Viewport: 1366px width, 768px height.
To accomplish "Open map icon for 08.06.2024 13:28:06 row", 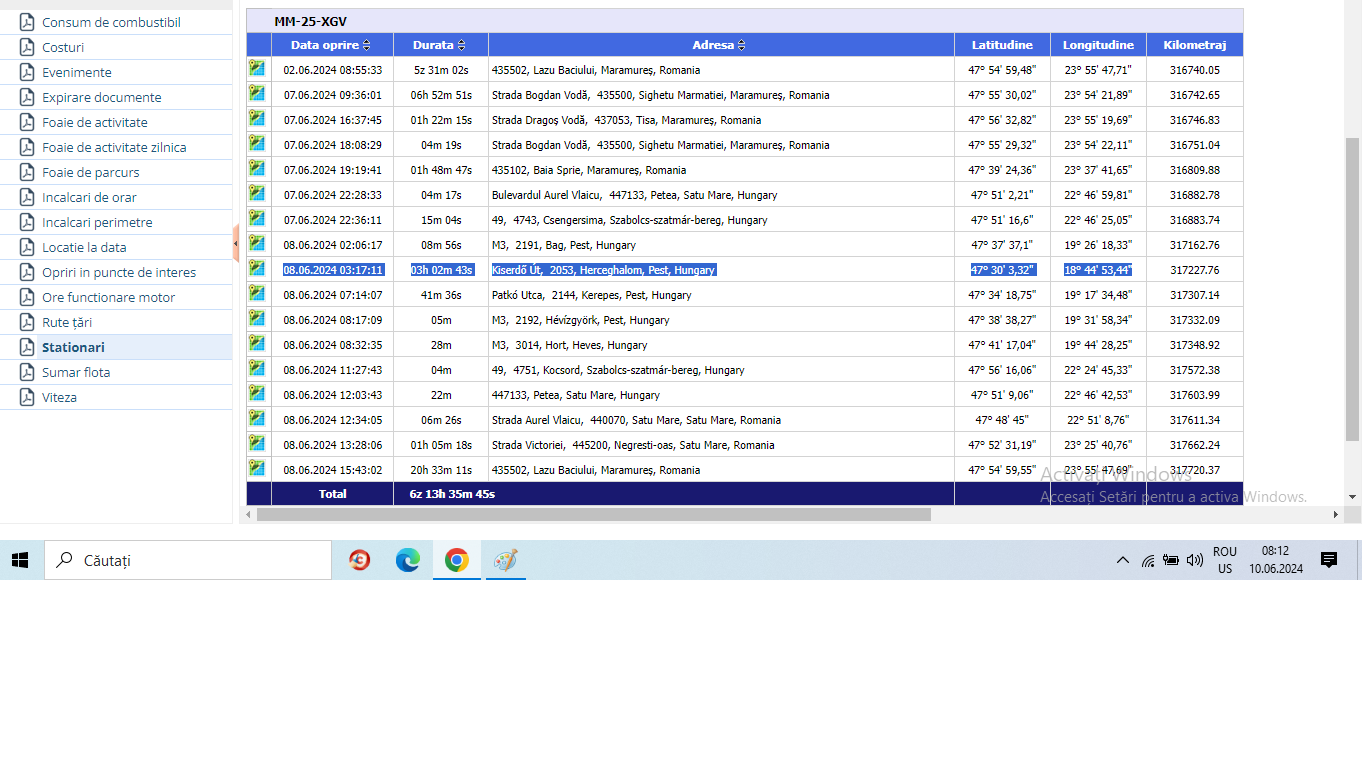I will click(258, 443).
